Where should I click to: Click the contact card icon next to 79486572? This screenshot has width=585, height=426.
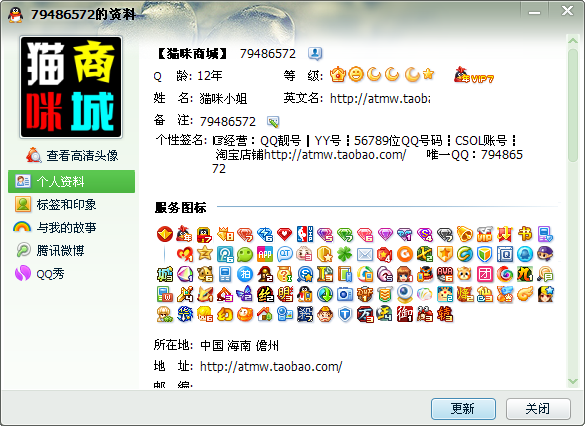pos(315,54)
